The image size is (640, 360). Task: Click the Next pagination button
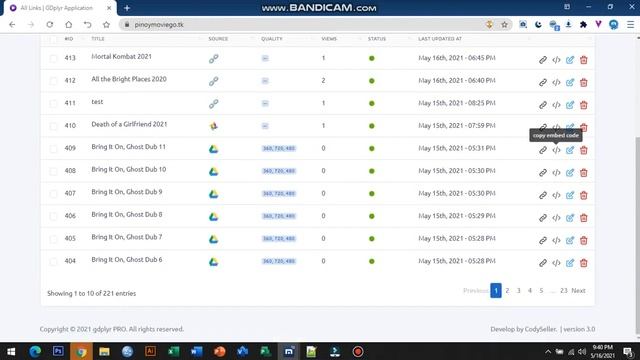578,291
